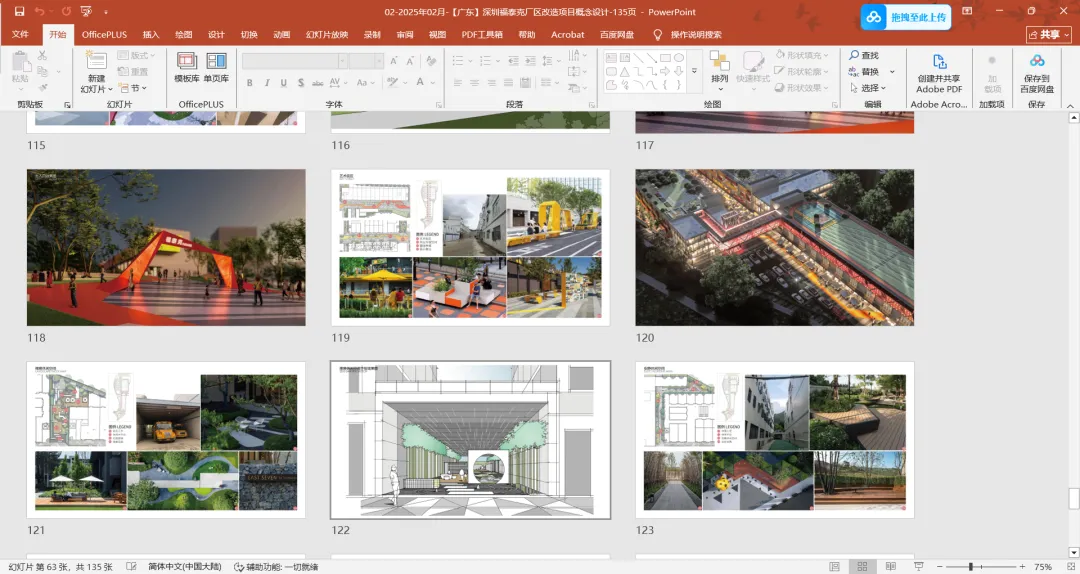Click the 保存到百度网盘 icon
This screenshot has width=1080, height=574.
click(x=1036, y=62)
